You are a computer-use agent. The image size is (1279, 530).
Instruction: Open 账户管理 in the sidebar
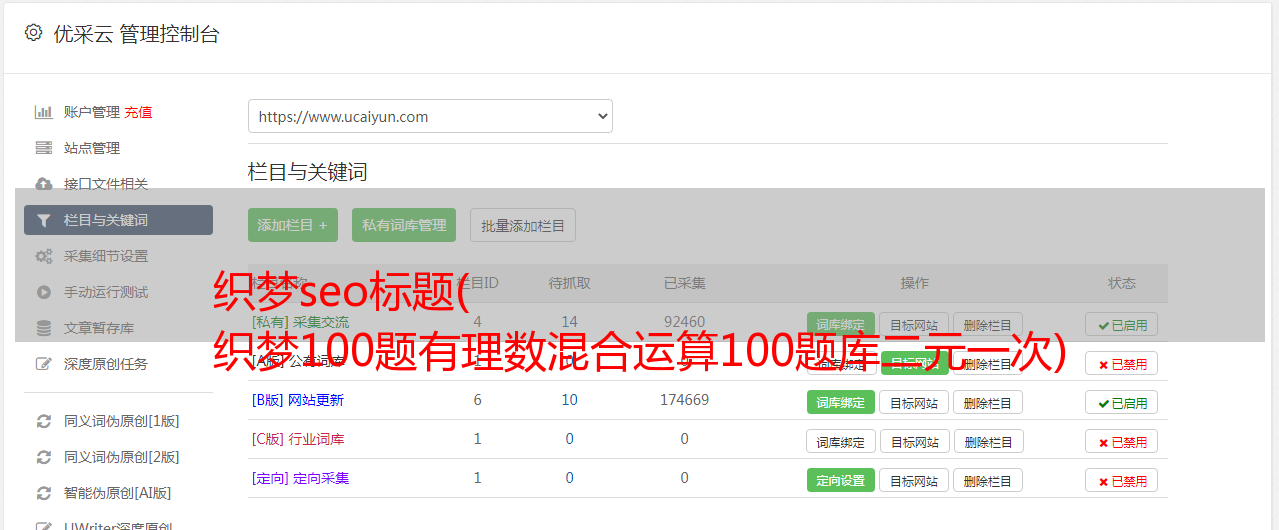(91, 112)
